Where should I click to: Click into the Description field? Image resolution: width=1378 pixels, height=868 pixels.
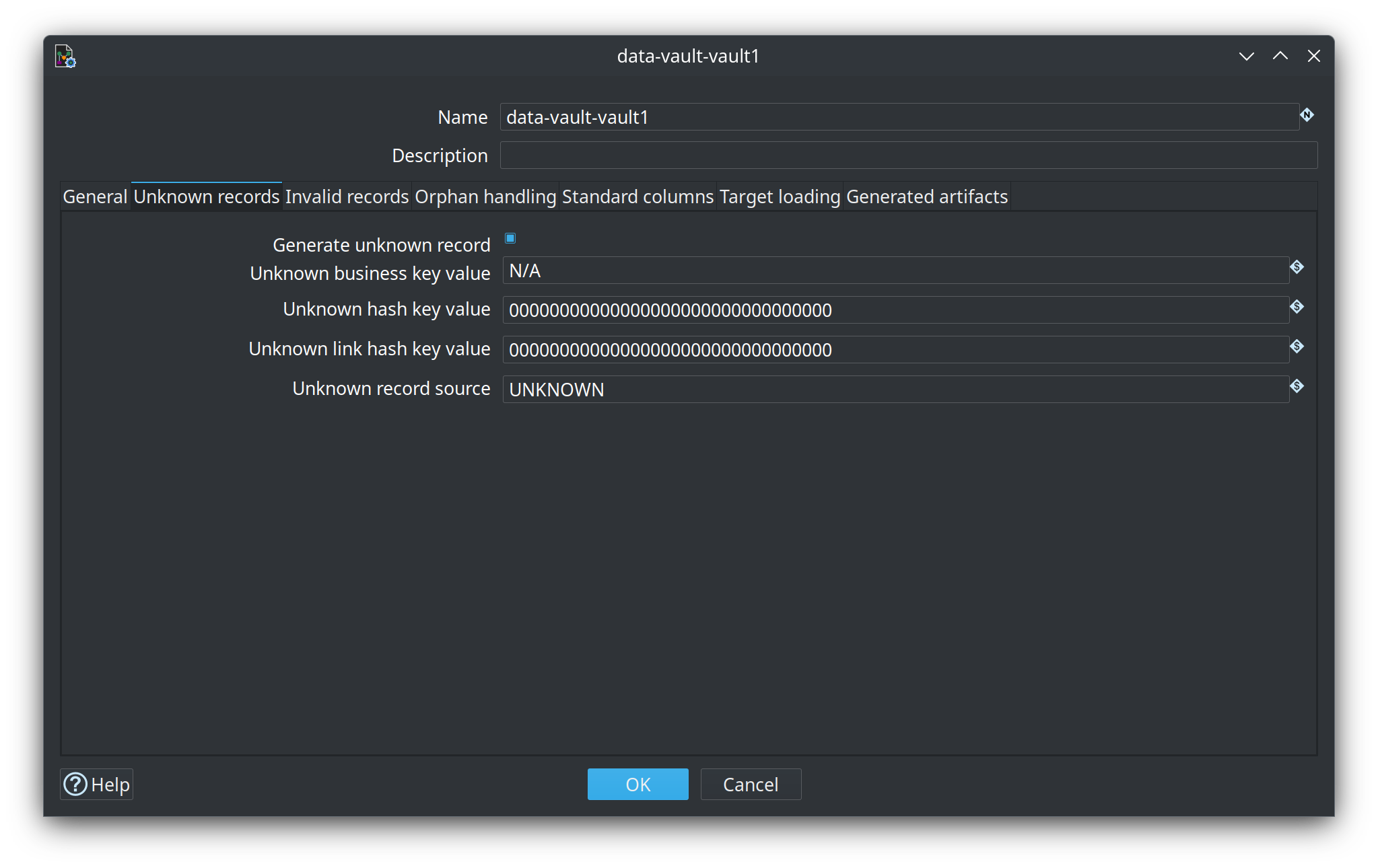point(908,155)
